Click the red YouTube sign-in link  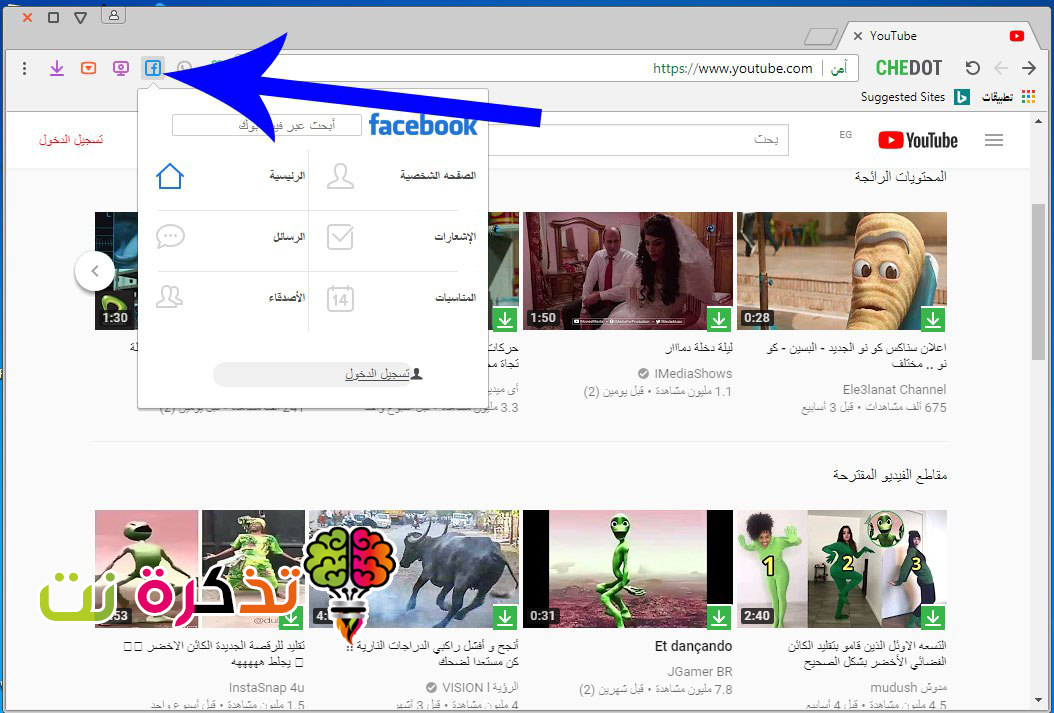click(71, 140)
